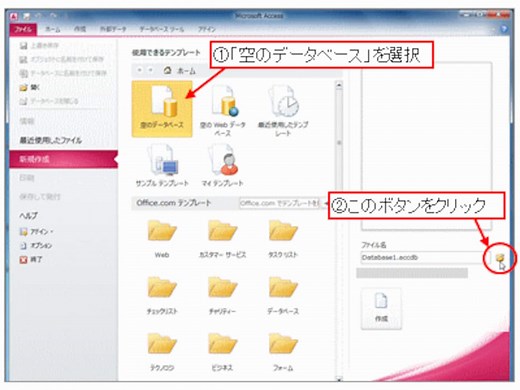Click the template list scrollbar down arrow
Viewport: 520px width, 390px height.
339,378
